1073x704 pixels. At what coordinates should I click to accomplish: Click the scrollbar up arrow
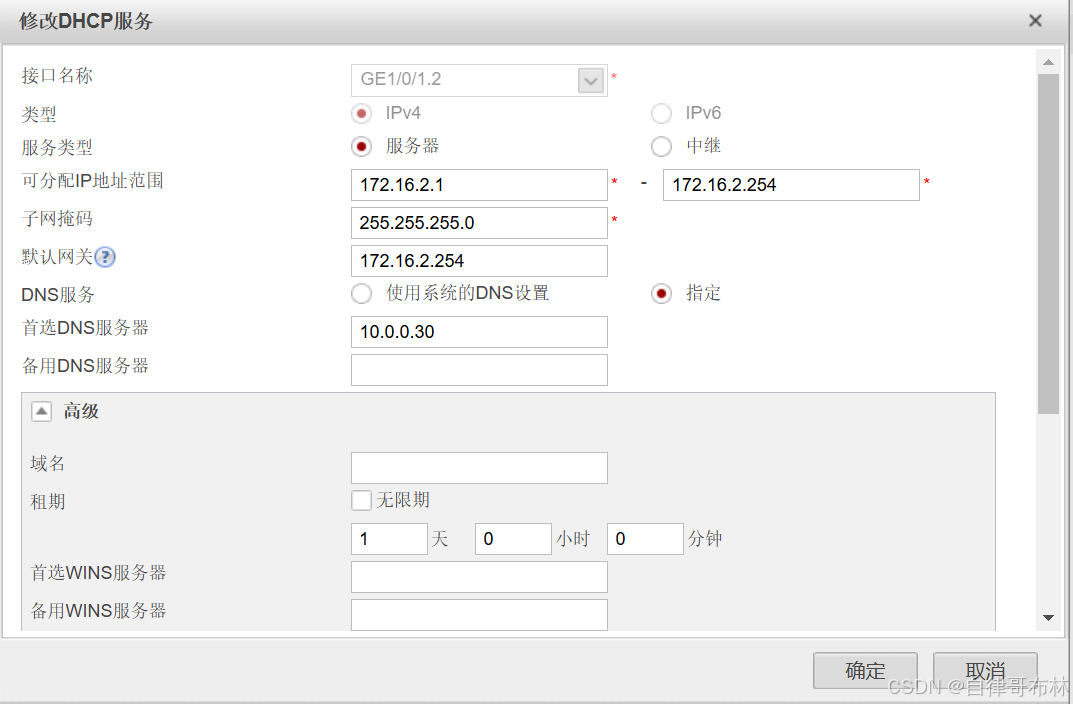click(1048, 62)
